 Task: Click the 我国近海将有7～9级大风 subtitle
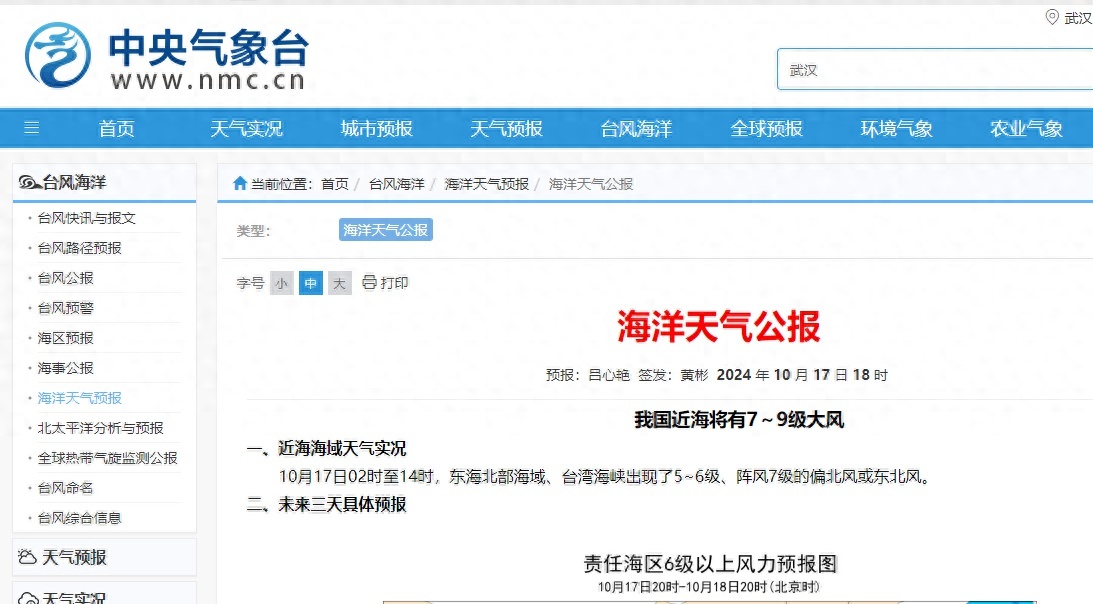[x=739, y=419]
